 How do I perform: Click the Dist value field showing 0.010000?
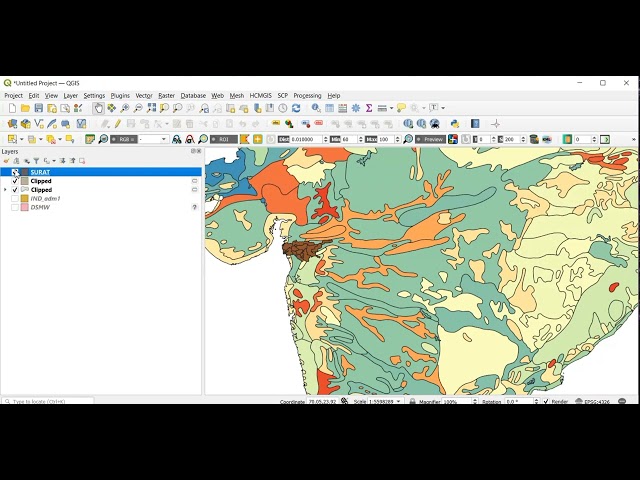pyautogui.click(x=306, y=139)
